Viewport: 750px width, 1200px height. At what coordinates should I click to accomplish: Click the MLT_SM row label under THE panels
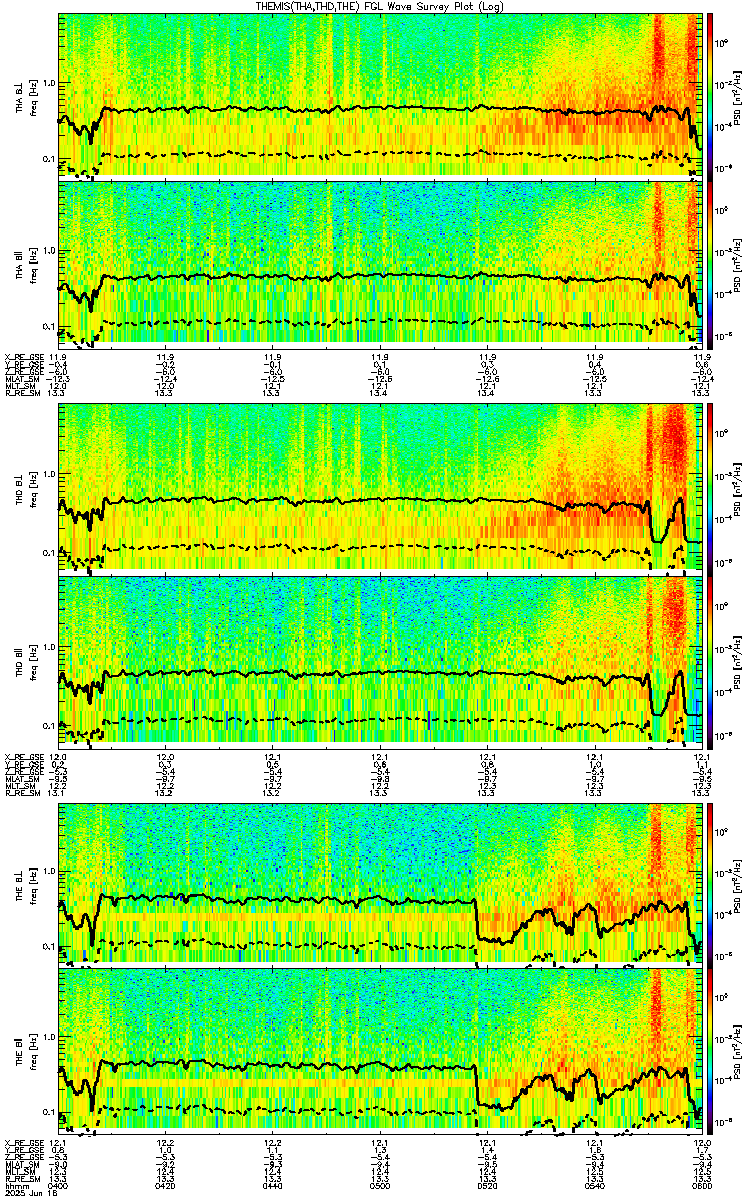click(20, 1171)
